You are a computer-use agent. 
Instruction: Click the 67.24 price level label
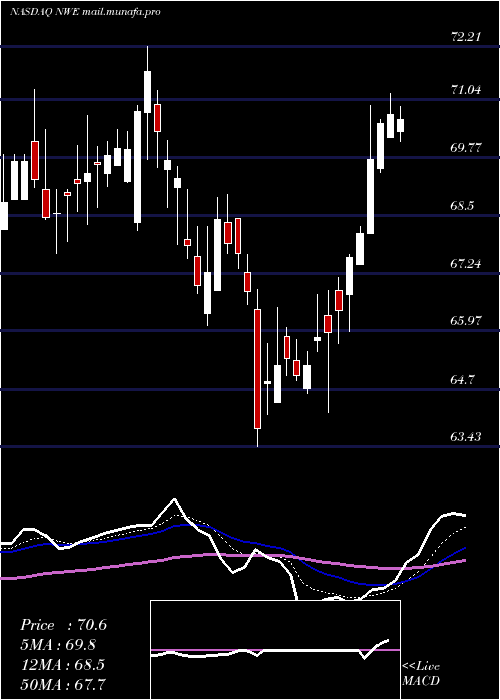pos(466,263)
